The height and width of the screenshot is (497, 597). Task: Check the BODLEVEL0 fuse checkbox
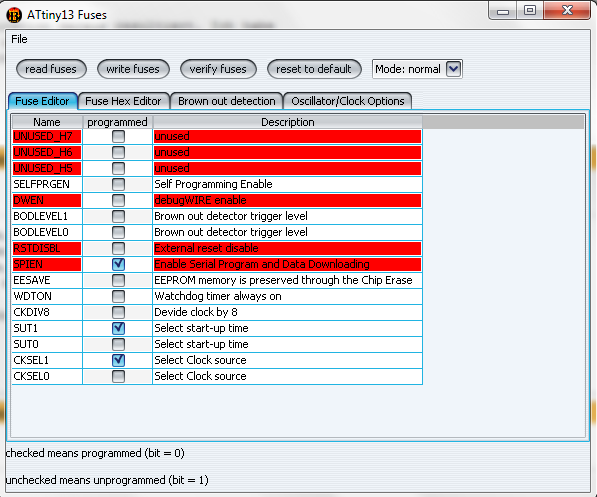click(x=118, y=232)
